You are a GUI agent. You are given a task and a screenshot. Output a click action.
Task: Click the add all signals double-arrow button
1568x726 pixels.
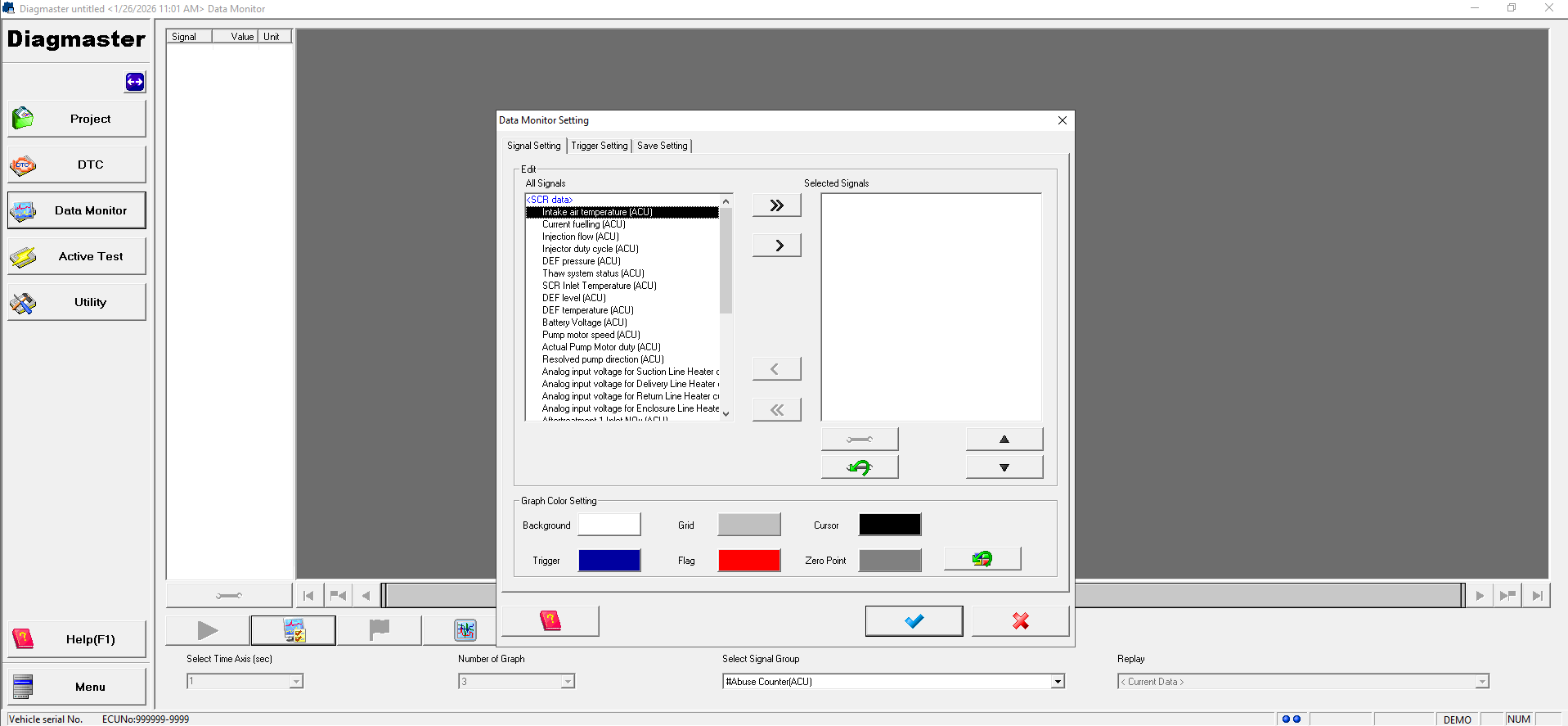[776, 205]
